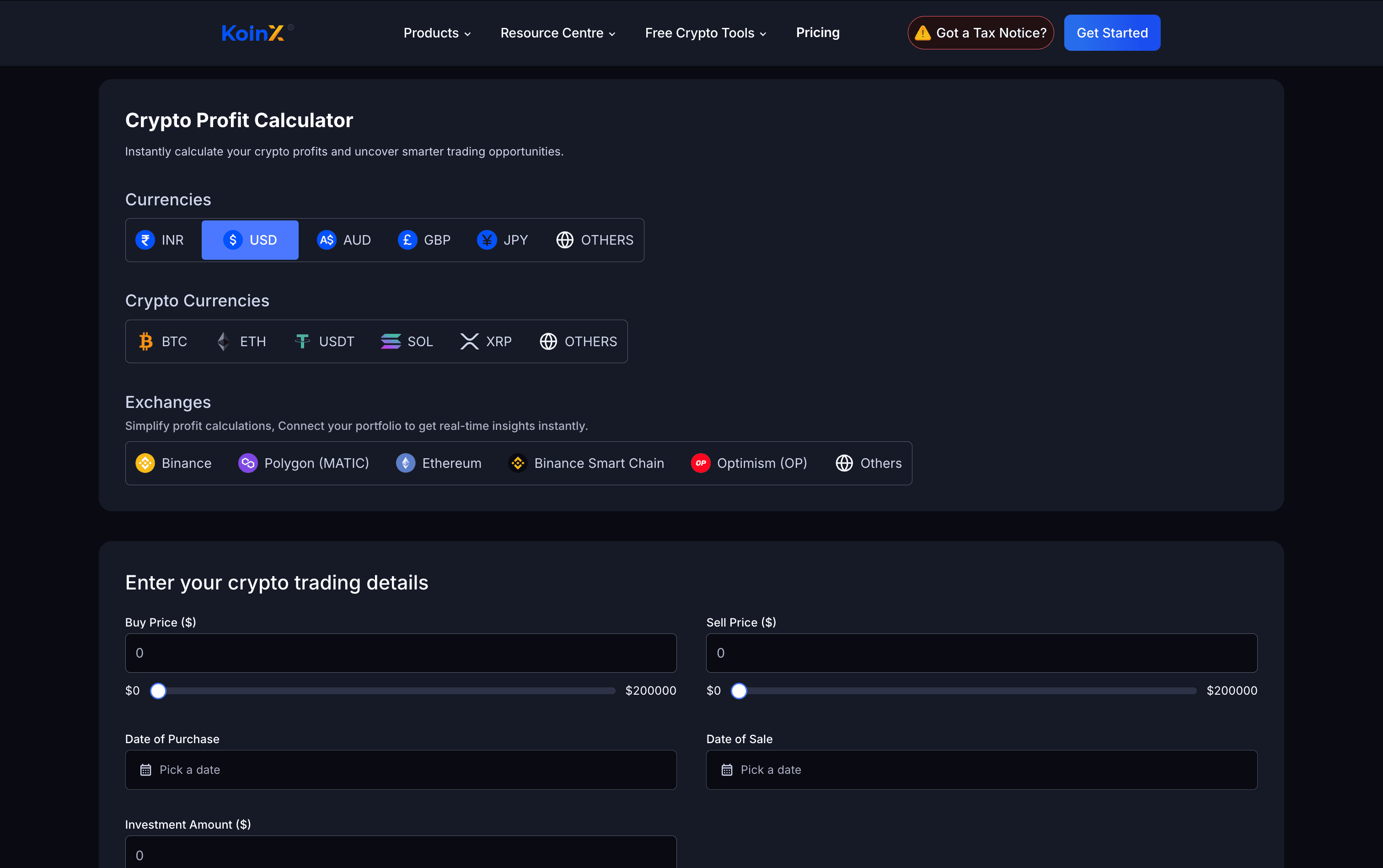
Task: Open the Date of Purchase picker
Action: 401,770
